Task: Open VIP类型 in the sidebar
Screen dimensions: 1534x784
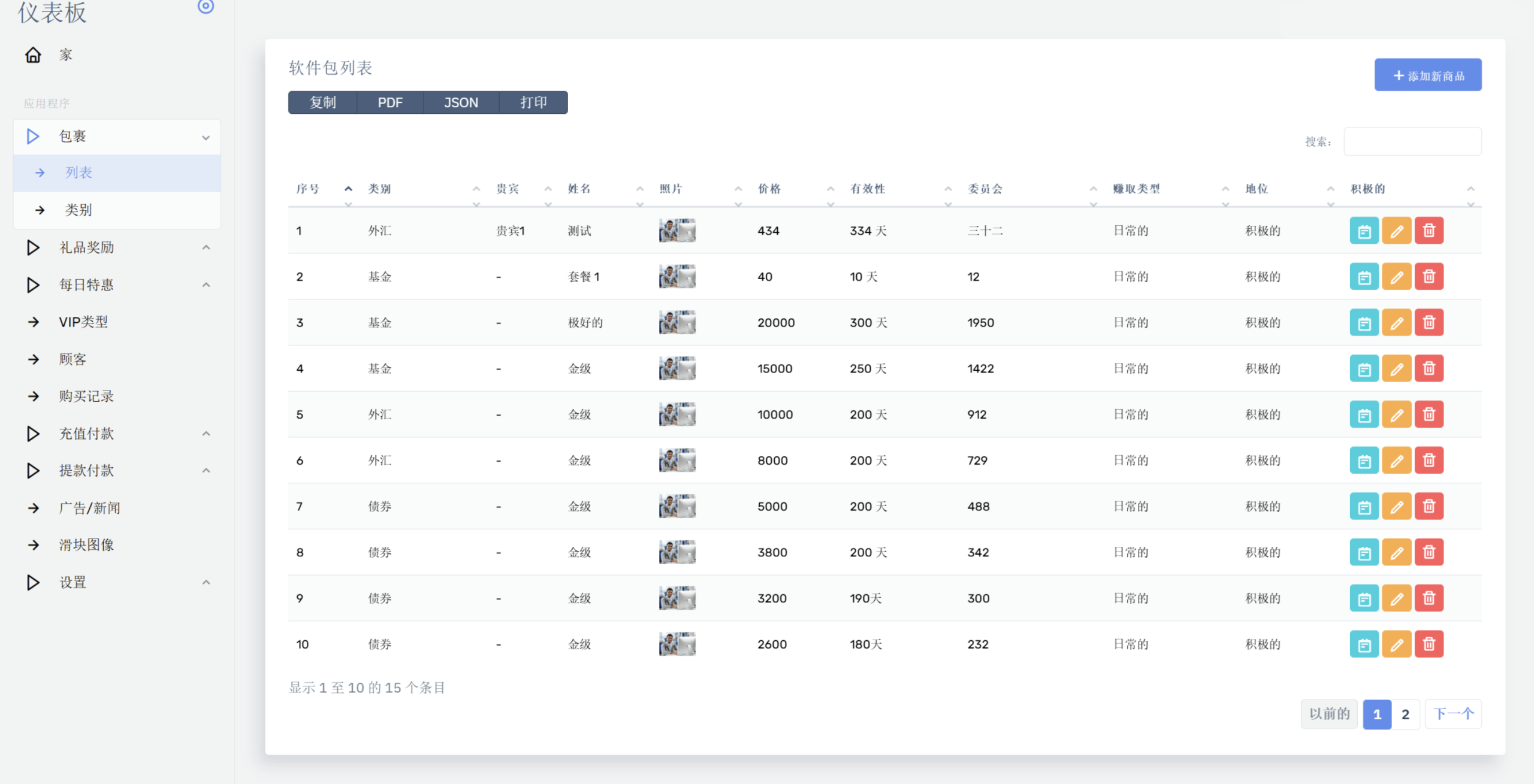Action: [x=83, y=322]
